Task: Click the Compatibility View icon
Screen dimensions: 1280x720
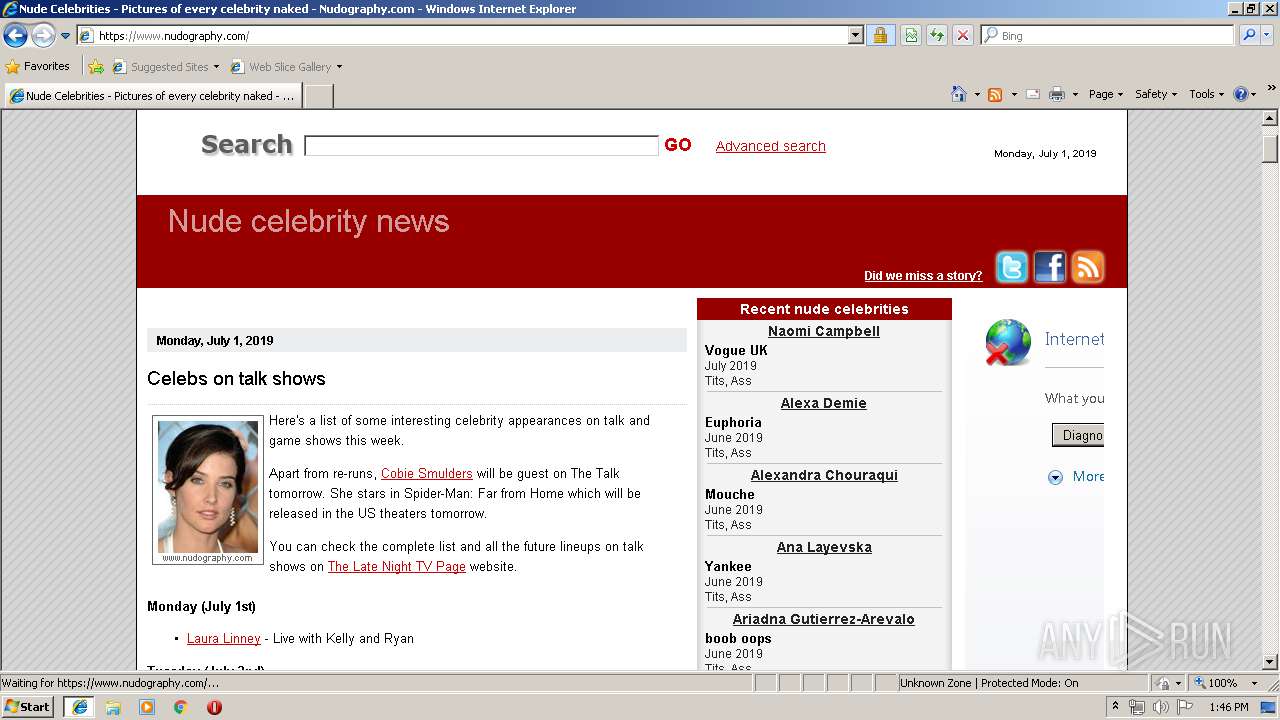Action: pos(911,36)
